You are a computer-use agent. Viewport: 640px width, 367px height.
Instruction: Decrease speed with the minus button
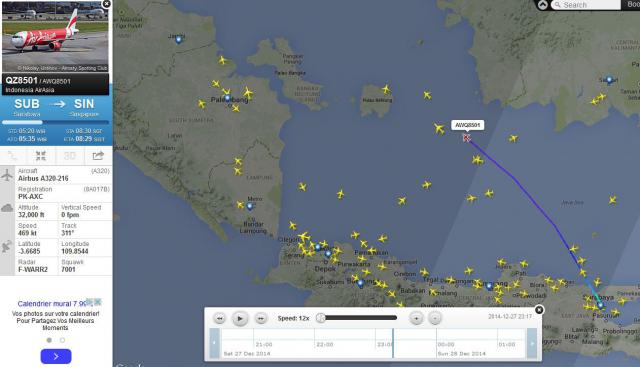(435, 318)
